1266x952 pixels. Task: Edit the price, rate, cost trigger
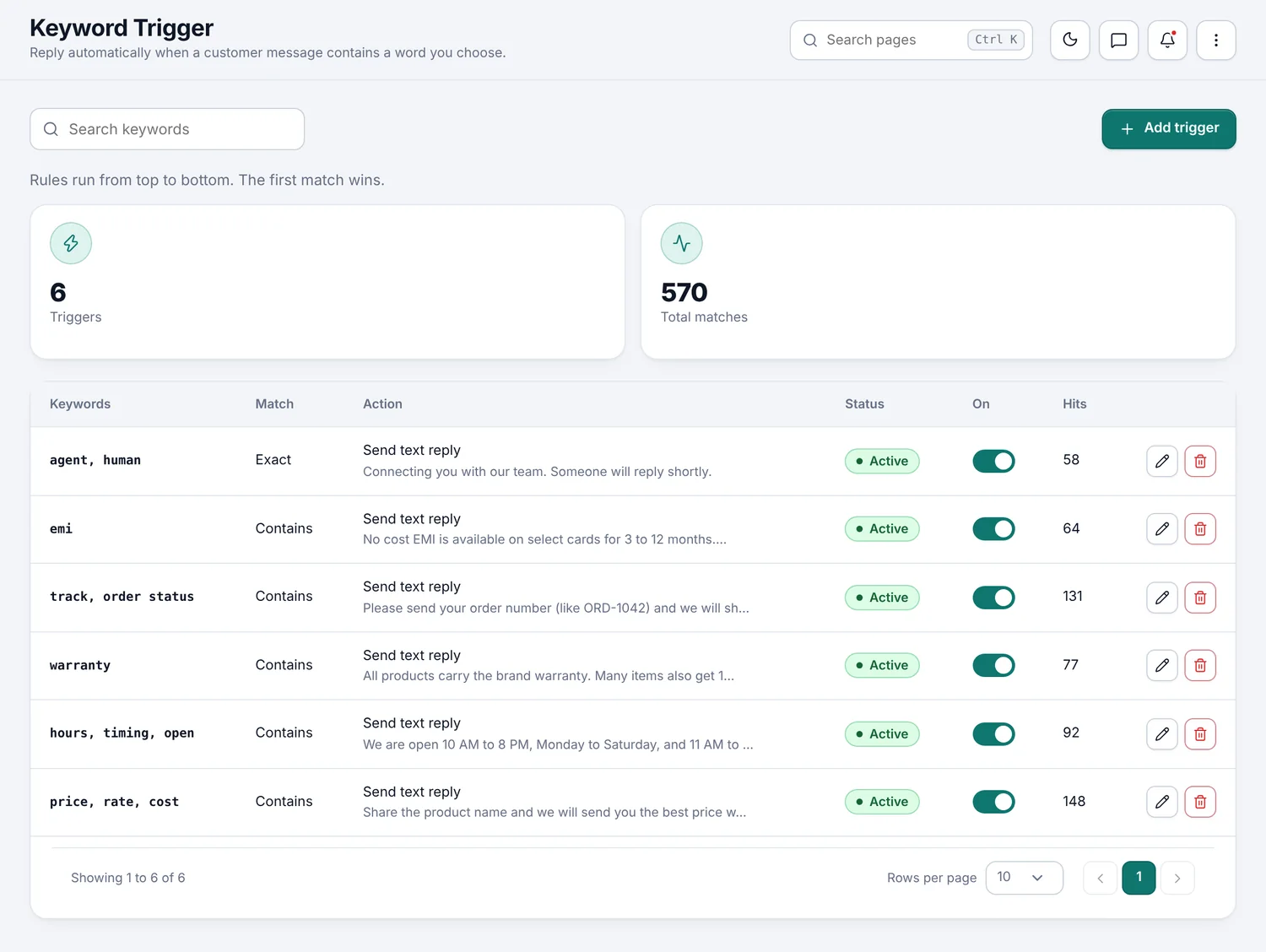(1162, 802)
